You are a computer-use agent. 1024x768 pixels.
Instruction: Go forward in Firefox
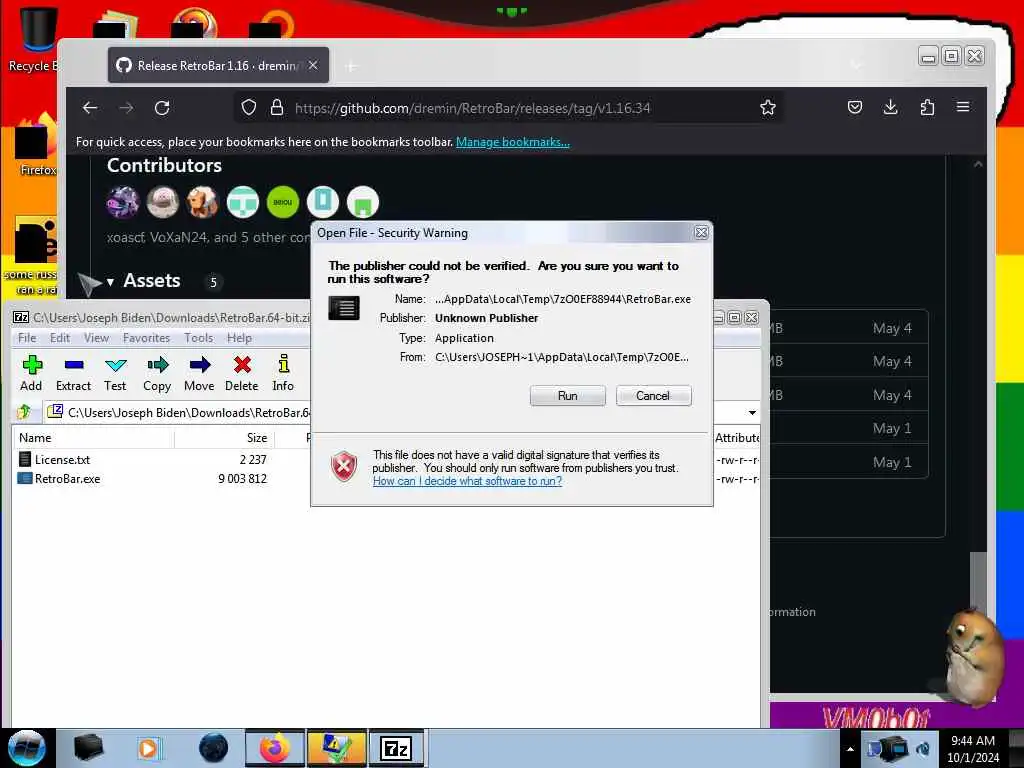point(126,108)
